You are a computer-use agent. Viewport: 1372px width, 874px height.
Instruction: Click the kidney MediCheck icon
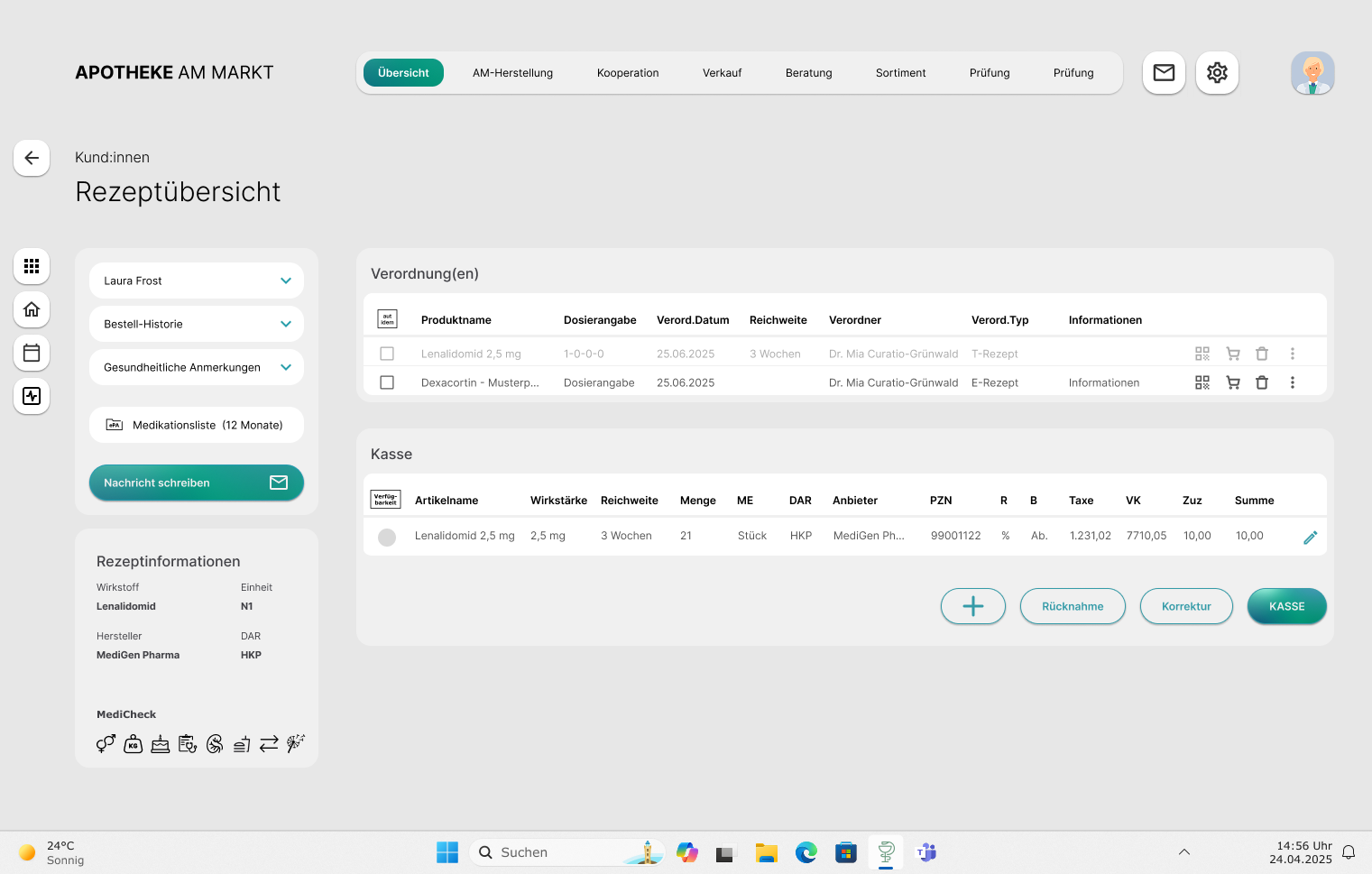click(x=215, y=744)
